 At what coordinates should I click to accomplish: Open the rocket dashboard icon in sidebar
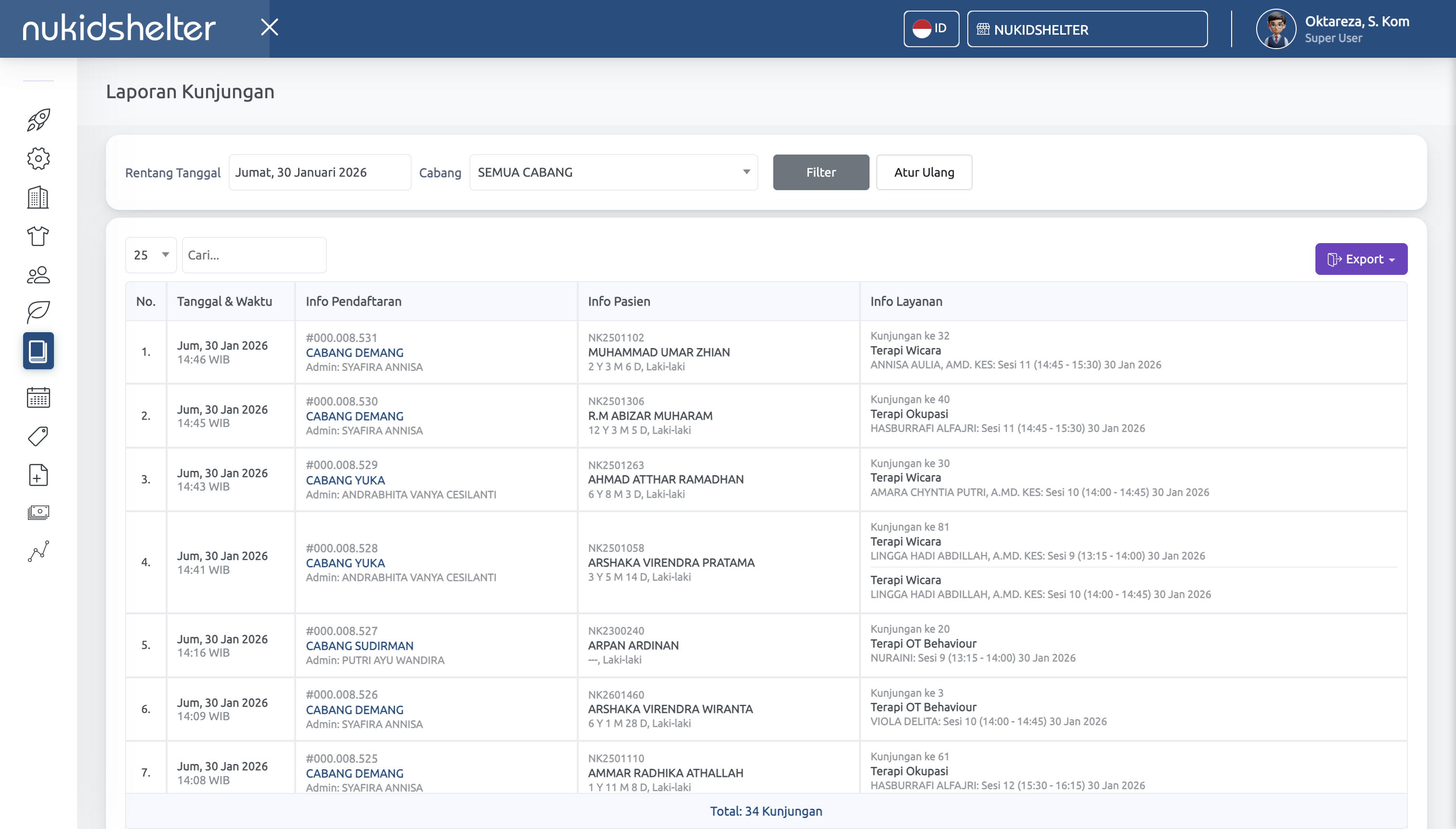click(x=38, y=119)
